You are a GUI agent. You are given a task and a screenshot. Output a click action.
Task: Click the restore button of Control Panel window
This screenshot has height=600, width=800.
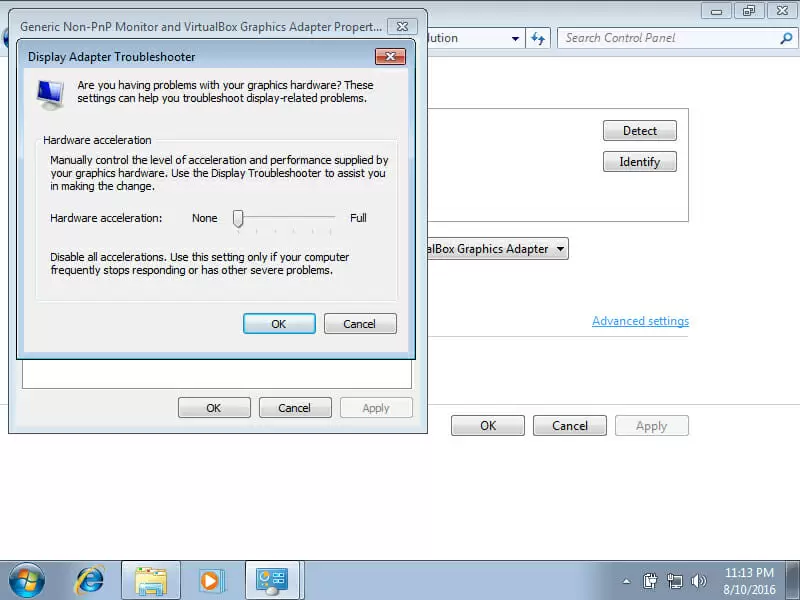(749, 11)
